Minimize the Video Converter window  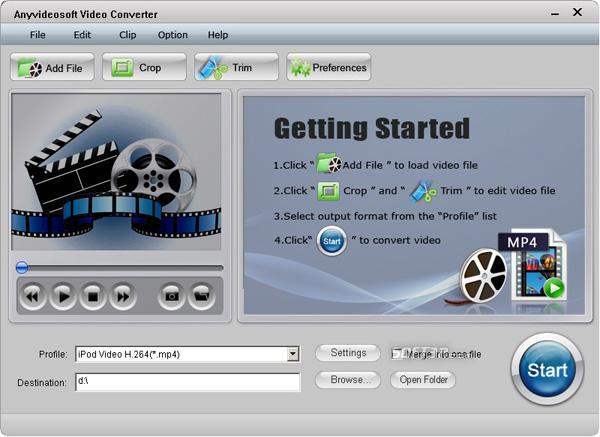click(555, 14)
